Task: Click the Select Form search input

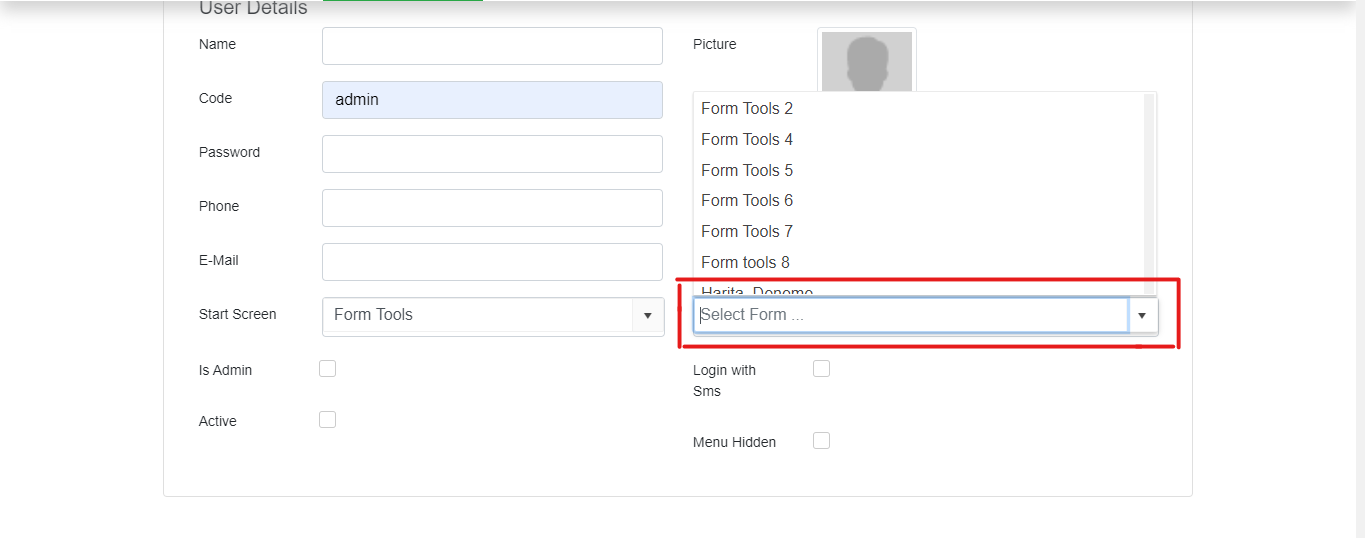Action: [x=911, y=315]
